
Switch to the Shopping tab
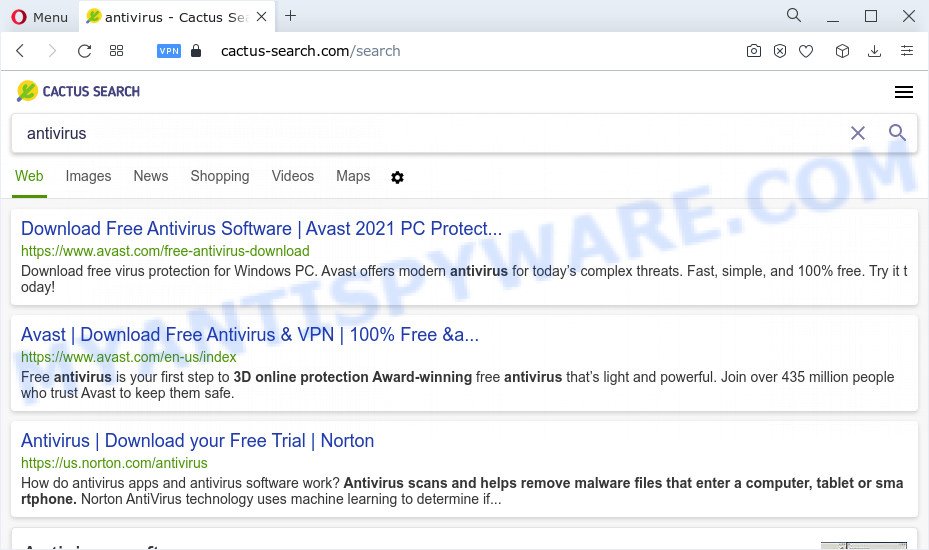click(x=220, y=176)
